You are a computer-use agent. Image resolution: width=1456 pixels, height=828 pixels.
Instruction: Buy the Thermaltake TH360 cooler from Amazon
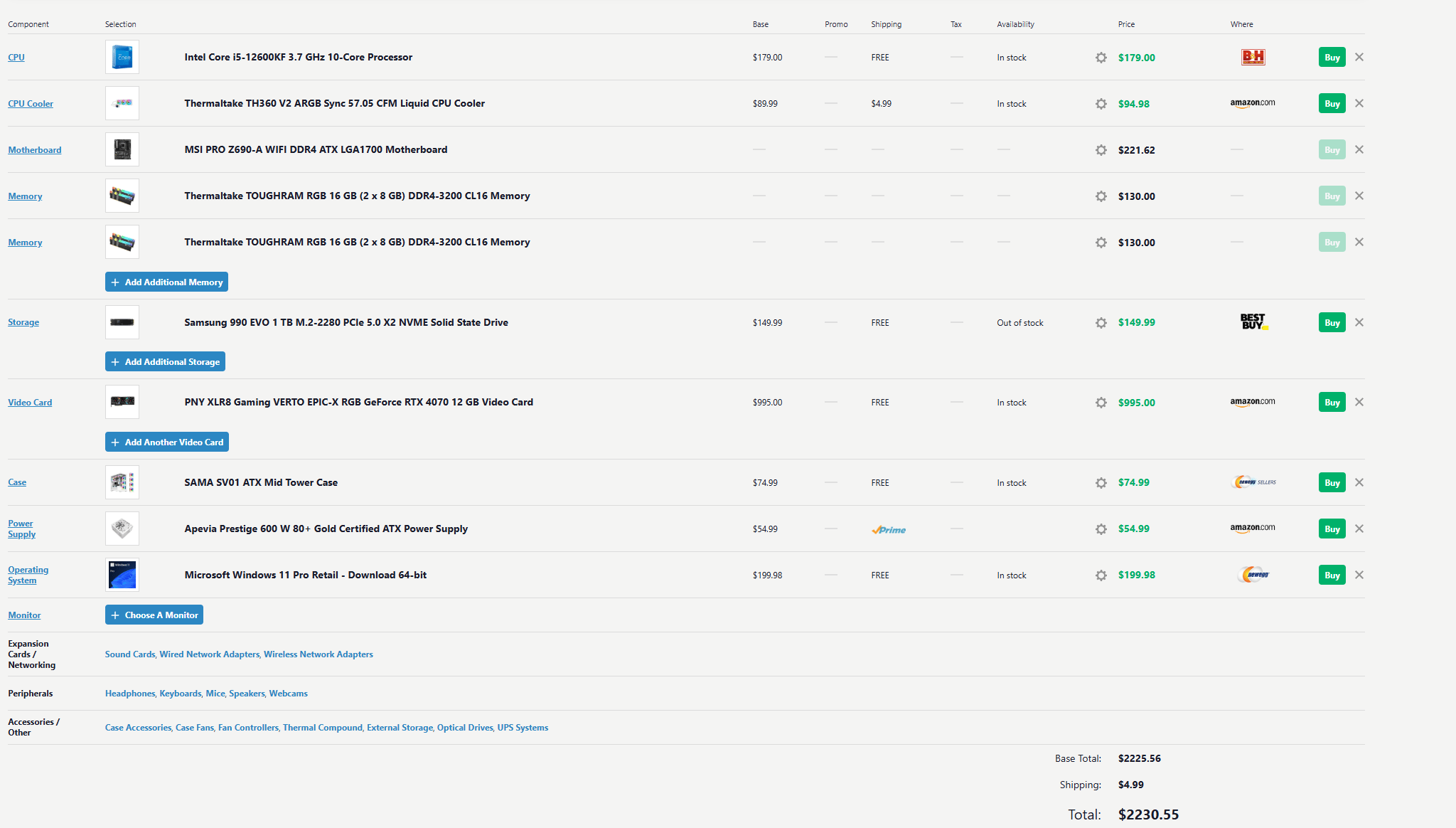tap(1332, 104)
